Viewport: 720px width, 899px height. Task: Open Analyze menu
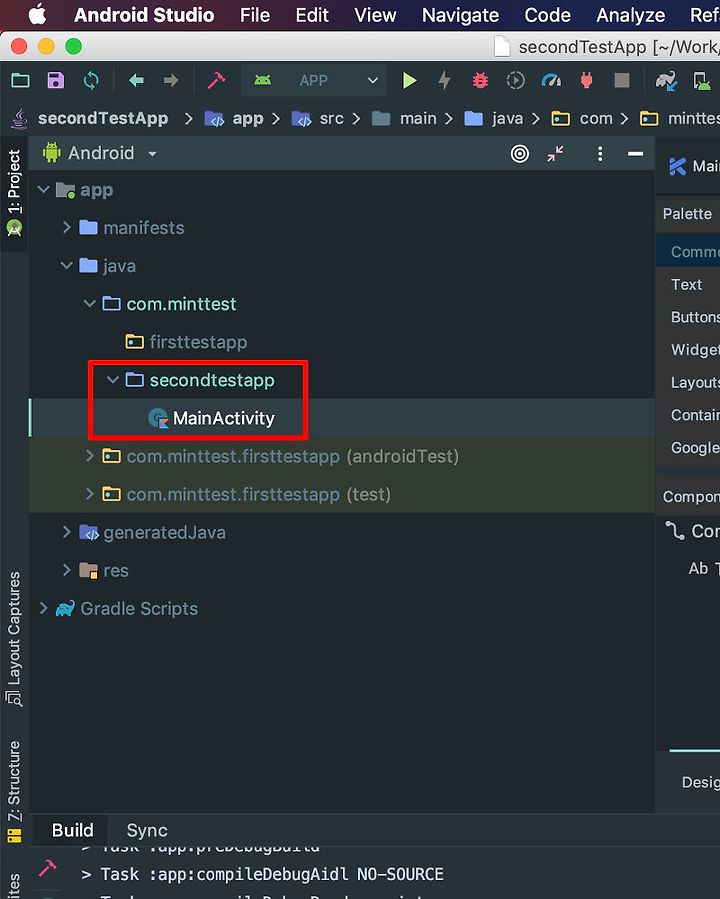631,15
